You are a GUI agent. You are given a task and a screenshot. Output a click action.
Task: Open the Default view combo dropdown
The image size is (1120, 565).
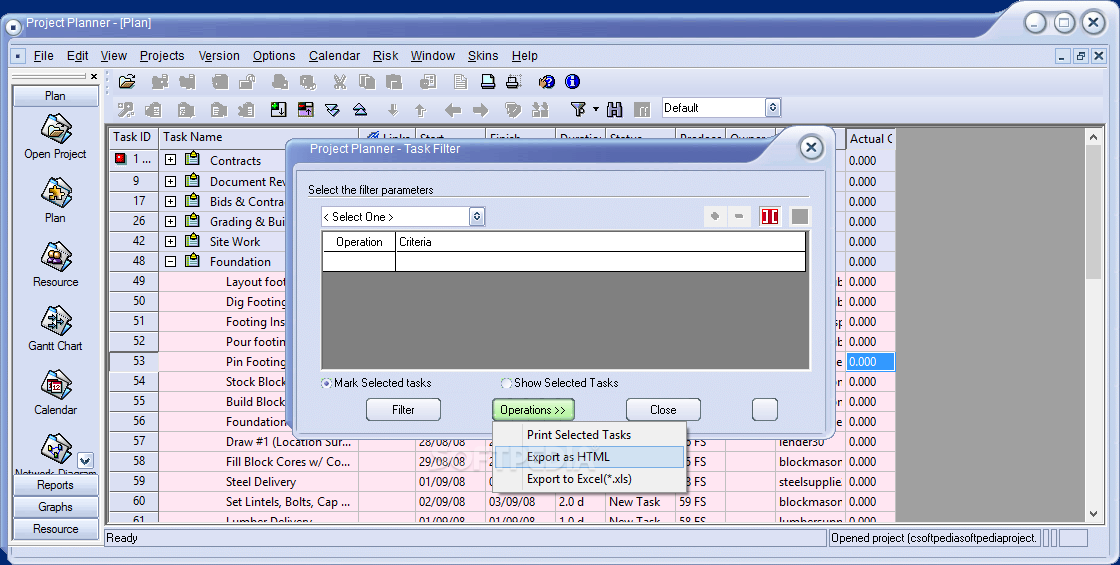[773, 108]
